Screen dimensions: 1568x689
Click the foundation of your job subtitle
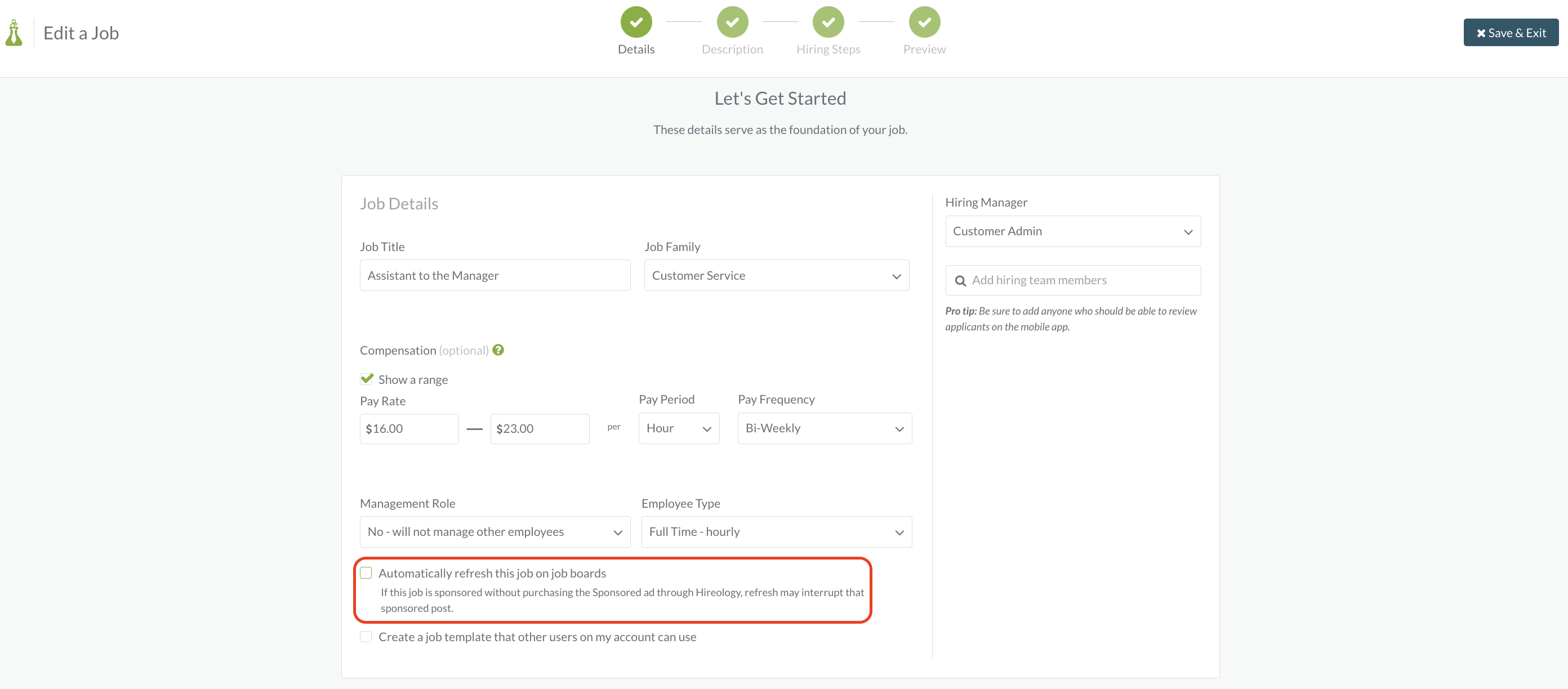click(781, 129)
